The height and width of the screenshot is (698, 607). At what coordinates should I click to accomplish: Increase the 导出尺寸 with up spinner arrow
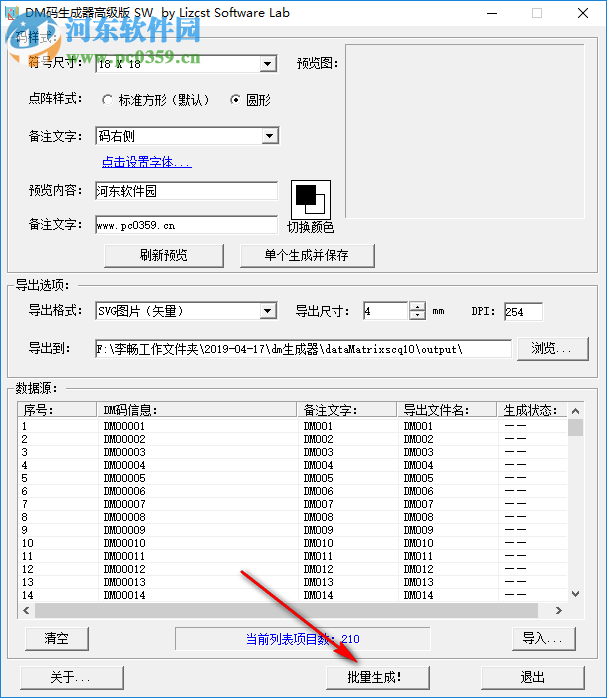(417, 306)
